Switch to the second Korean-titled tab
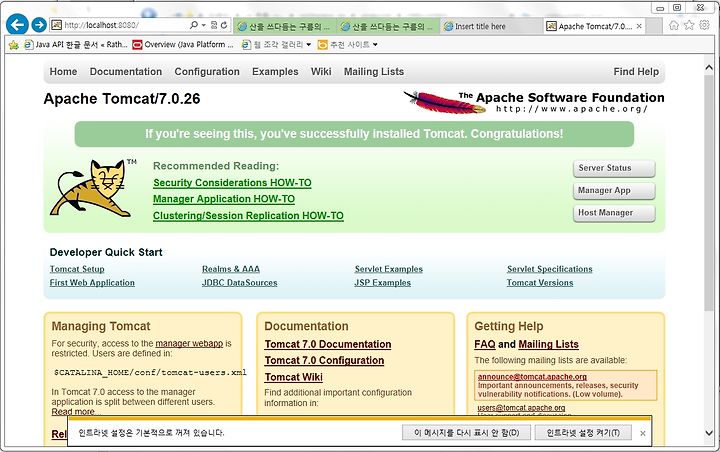 [388, 26]
